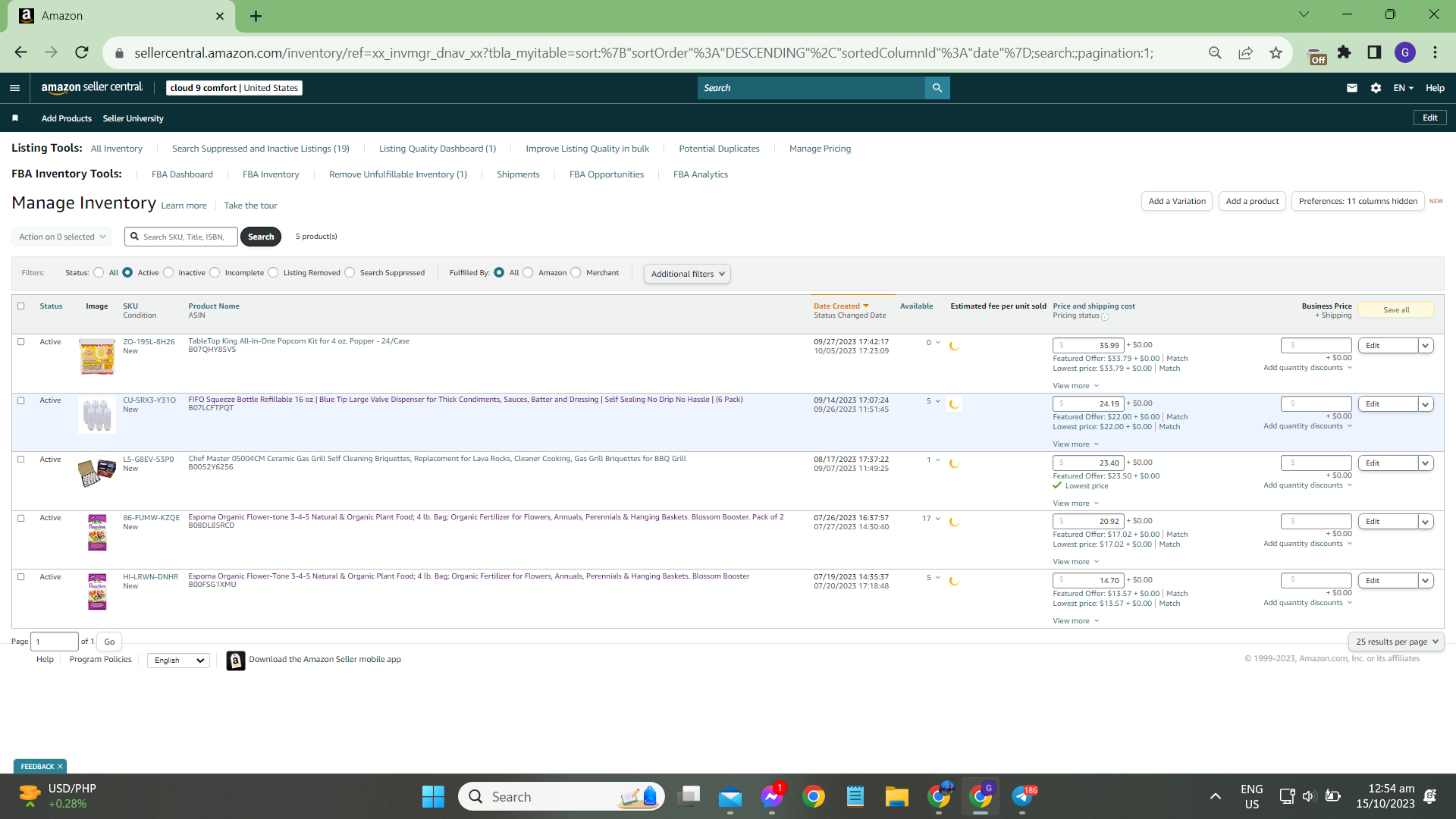The height and width of the screenshot is (819, 1456).
Task: Toggle the browser side panel icon
Action: pos(1374,52)
